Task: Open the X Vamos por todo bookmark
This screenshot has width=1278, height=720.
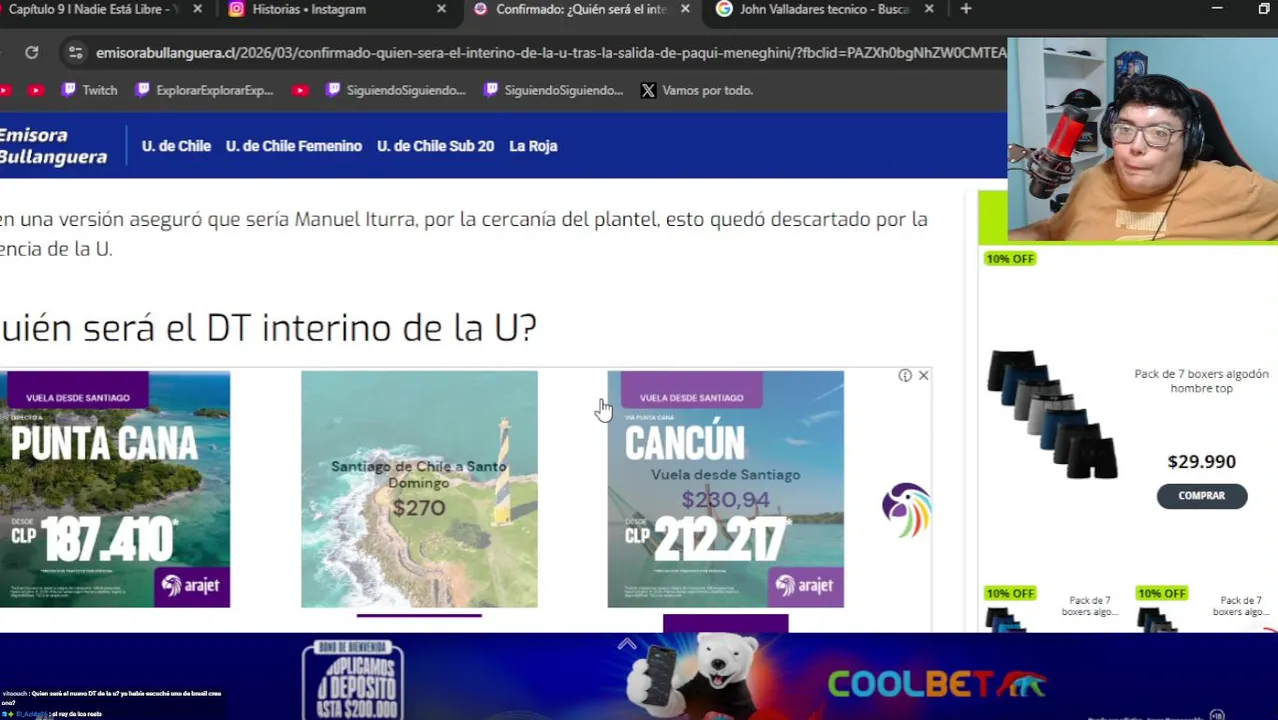Action: pos(696,90)
